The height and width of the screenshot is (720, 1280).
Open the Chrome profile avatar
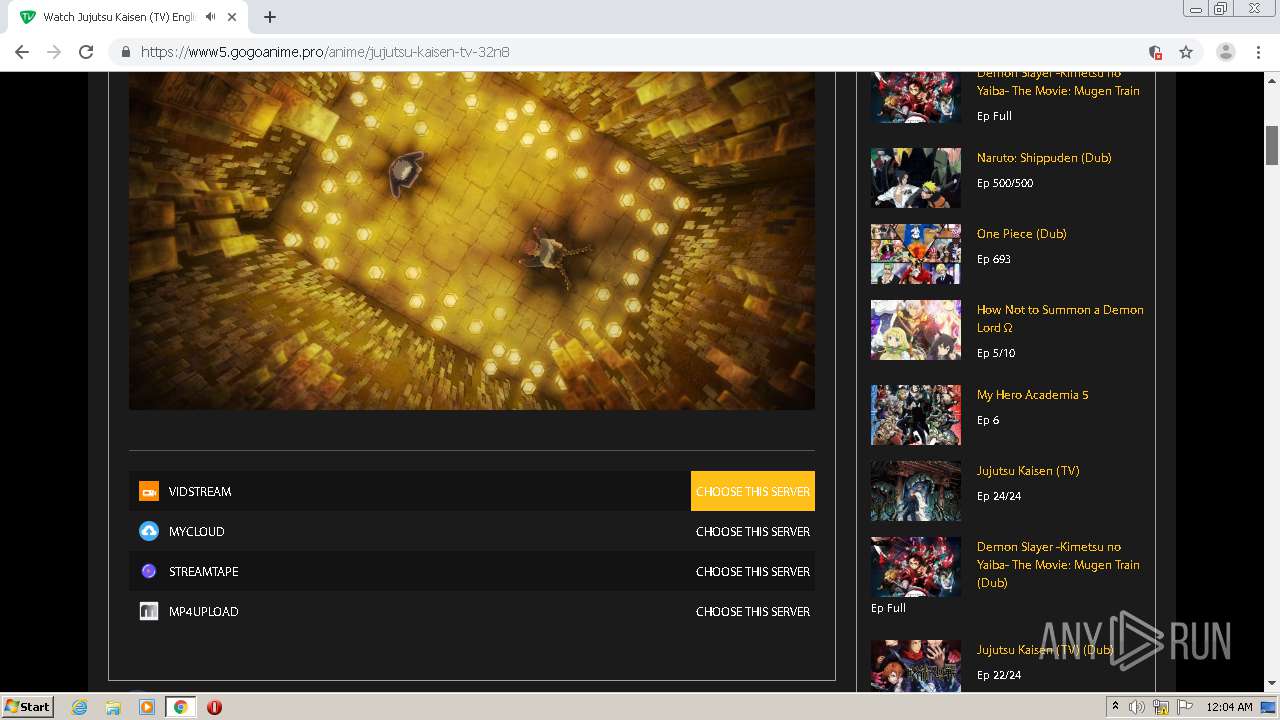tap(1226, 52)
